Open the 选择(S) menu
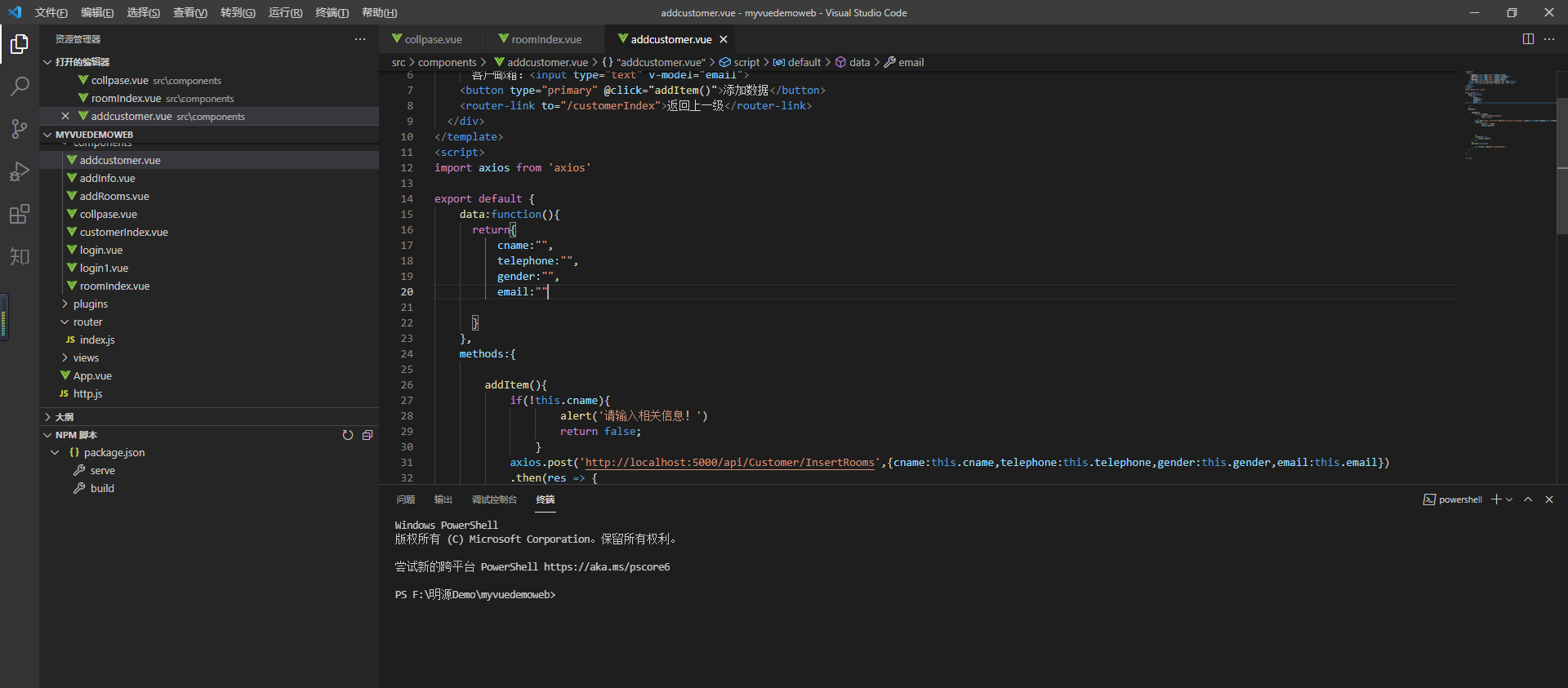Viewport: 1568px width, 688px height. click(144, 12)
